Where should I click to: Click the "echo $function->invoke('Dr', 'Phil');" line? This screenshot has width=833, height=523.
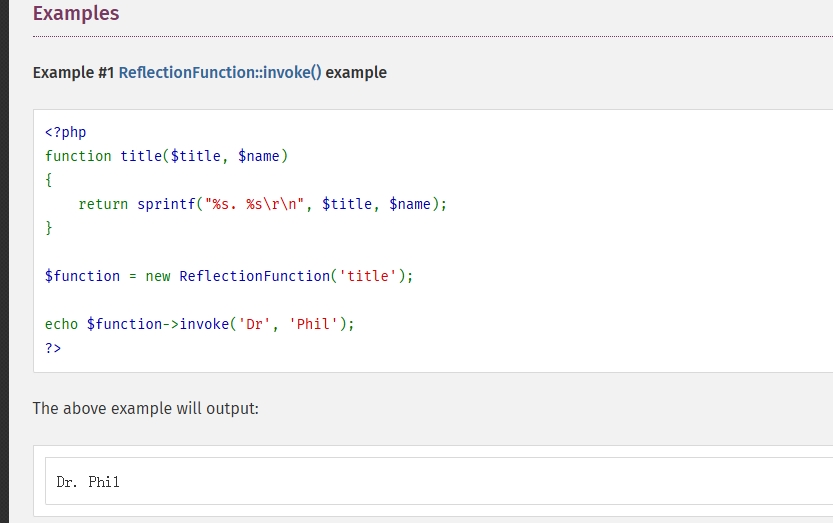point(200,324)
